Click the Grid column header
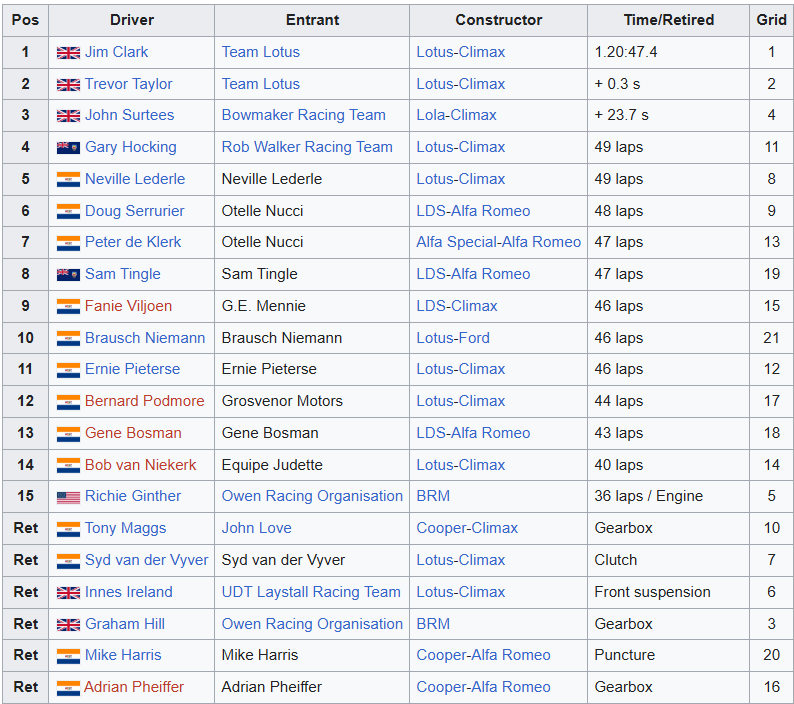Image resolution: width=794 pixels, height=704 pixels. click(771, 20)
